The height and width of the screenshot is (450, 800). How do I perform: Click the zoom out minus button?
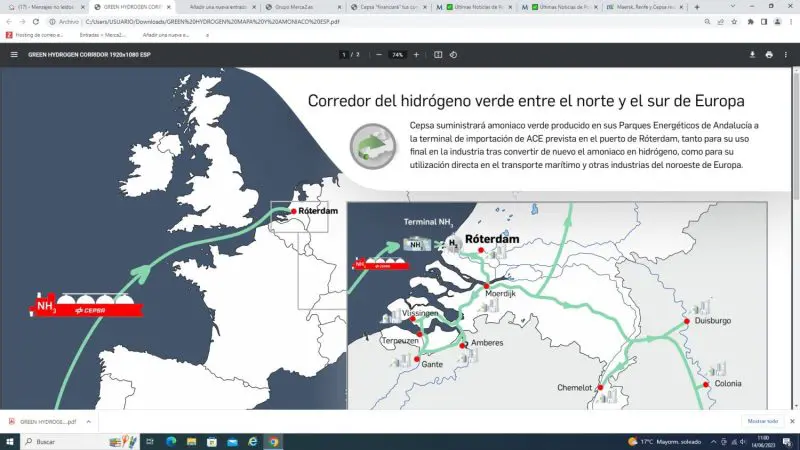click(x=379, y=54)
